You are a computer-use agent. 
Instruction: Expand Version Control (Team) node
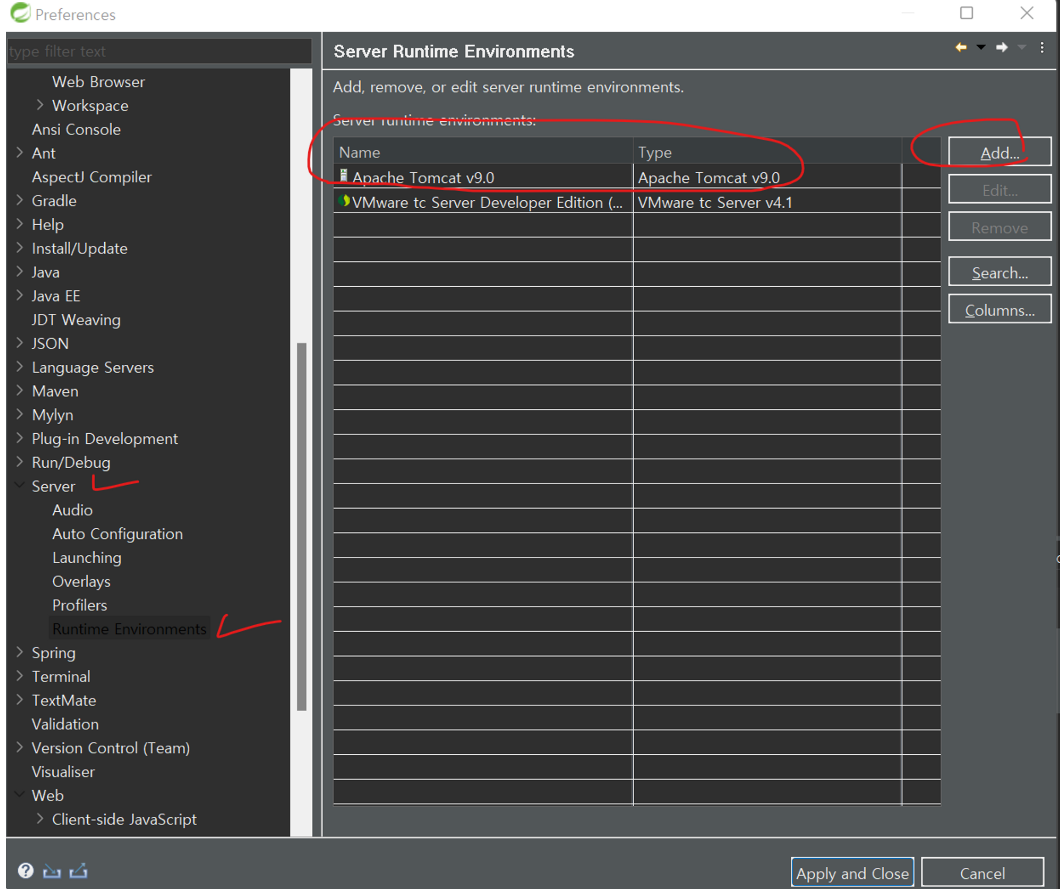pyautogui.click(x=20, y=747)
